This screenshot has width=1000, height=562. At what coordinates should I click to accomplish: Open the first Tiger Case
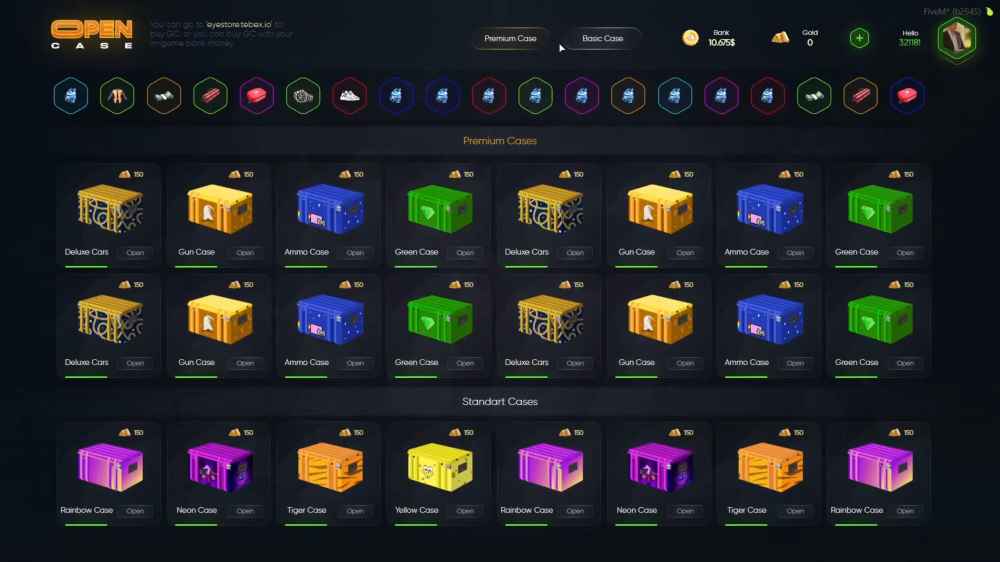coord(355,511)
